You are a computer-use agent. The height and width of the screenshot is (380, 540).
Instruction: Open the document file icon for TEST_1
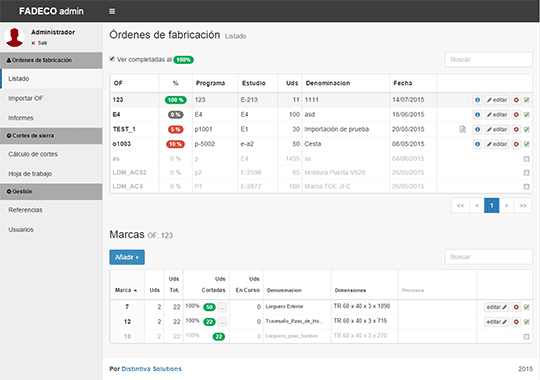tap(463, 129)
